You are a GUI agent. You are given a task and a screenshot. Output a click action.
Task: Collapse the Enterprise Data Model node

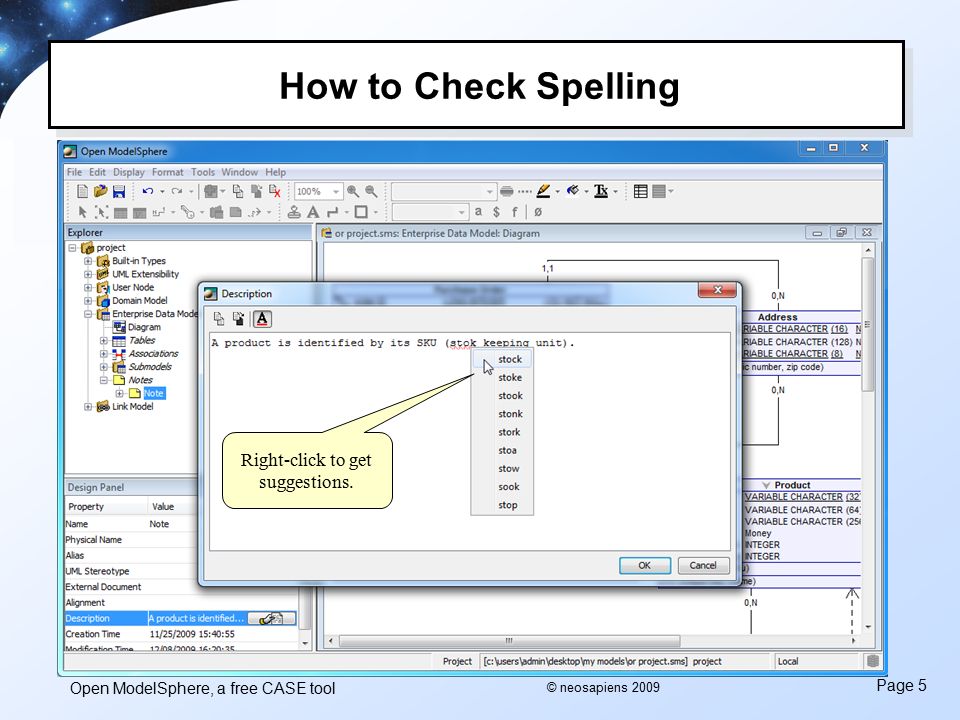click(88, 314)
